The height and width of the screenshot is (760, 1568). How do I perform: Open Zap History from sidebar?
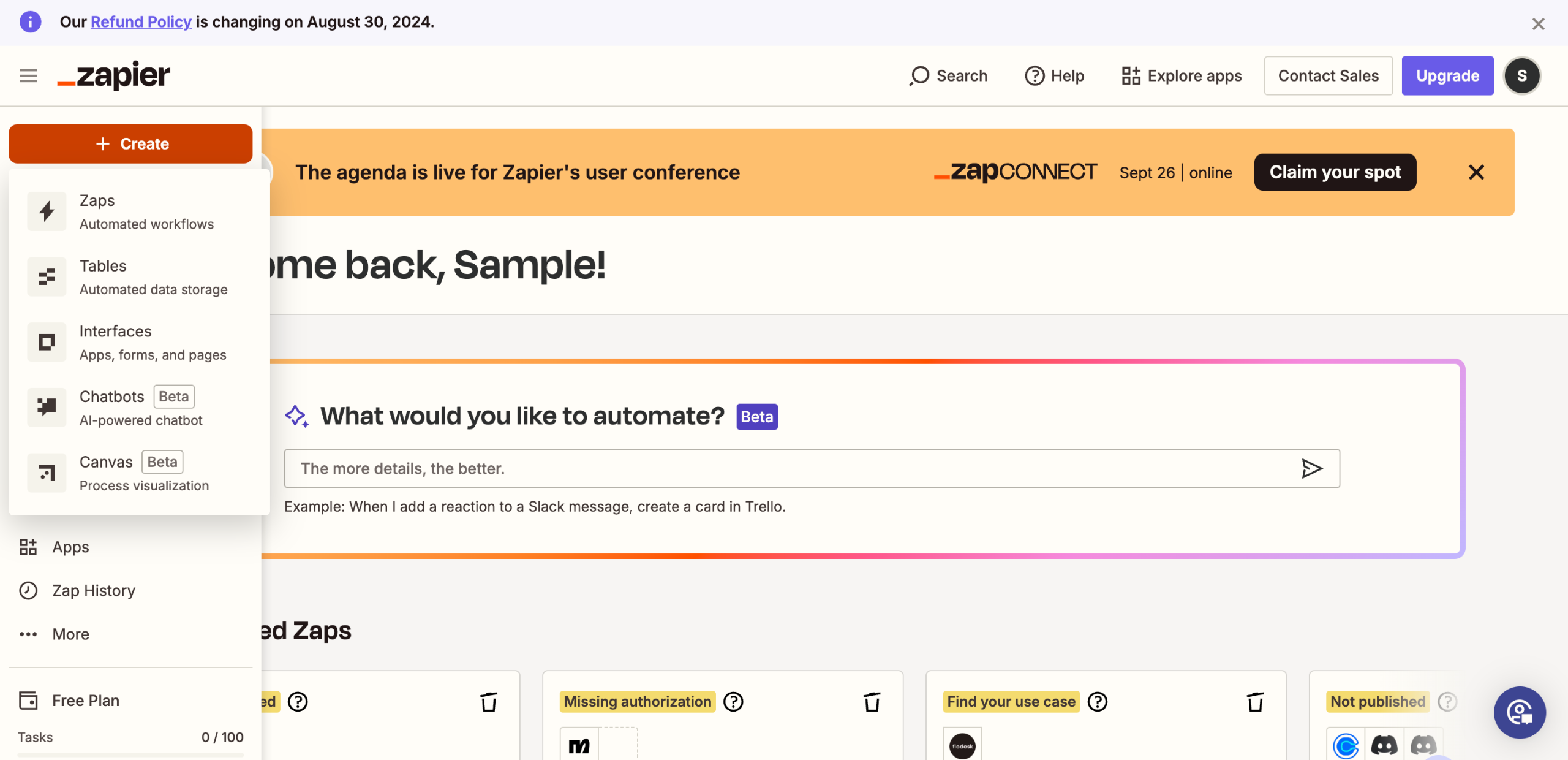coord(93,590)
